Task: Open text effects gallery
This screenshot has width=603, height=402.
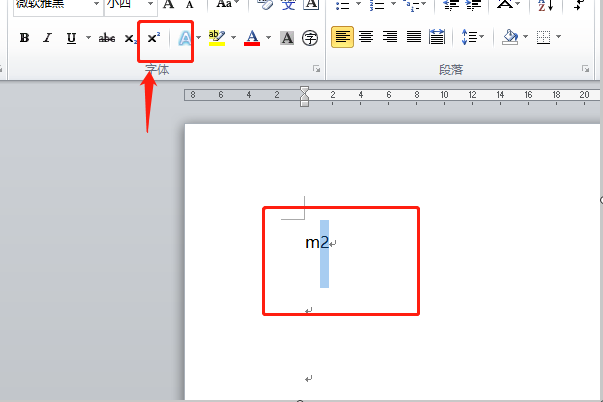Action: [x=184, y=38]
